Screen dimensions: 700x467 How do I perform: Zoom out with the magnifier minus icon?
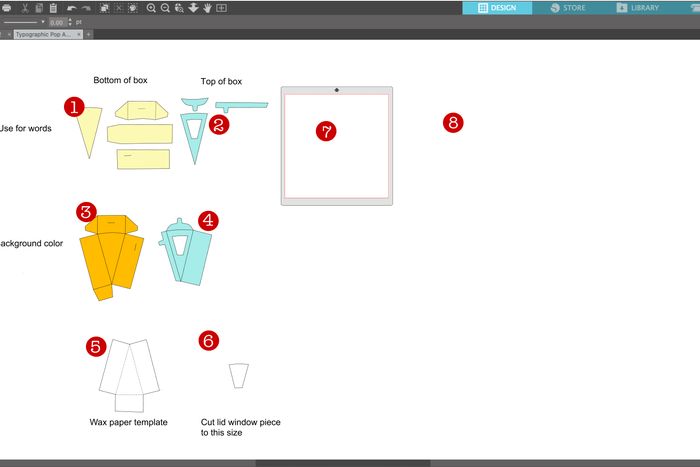tap(165, 8)
